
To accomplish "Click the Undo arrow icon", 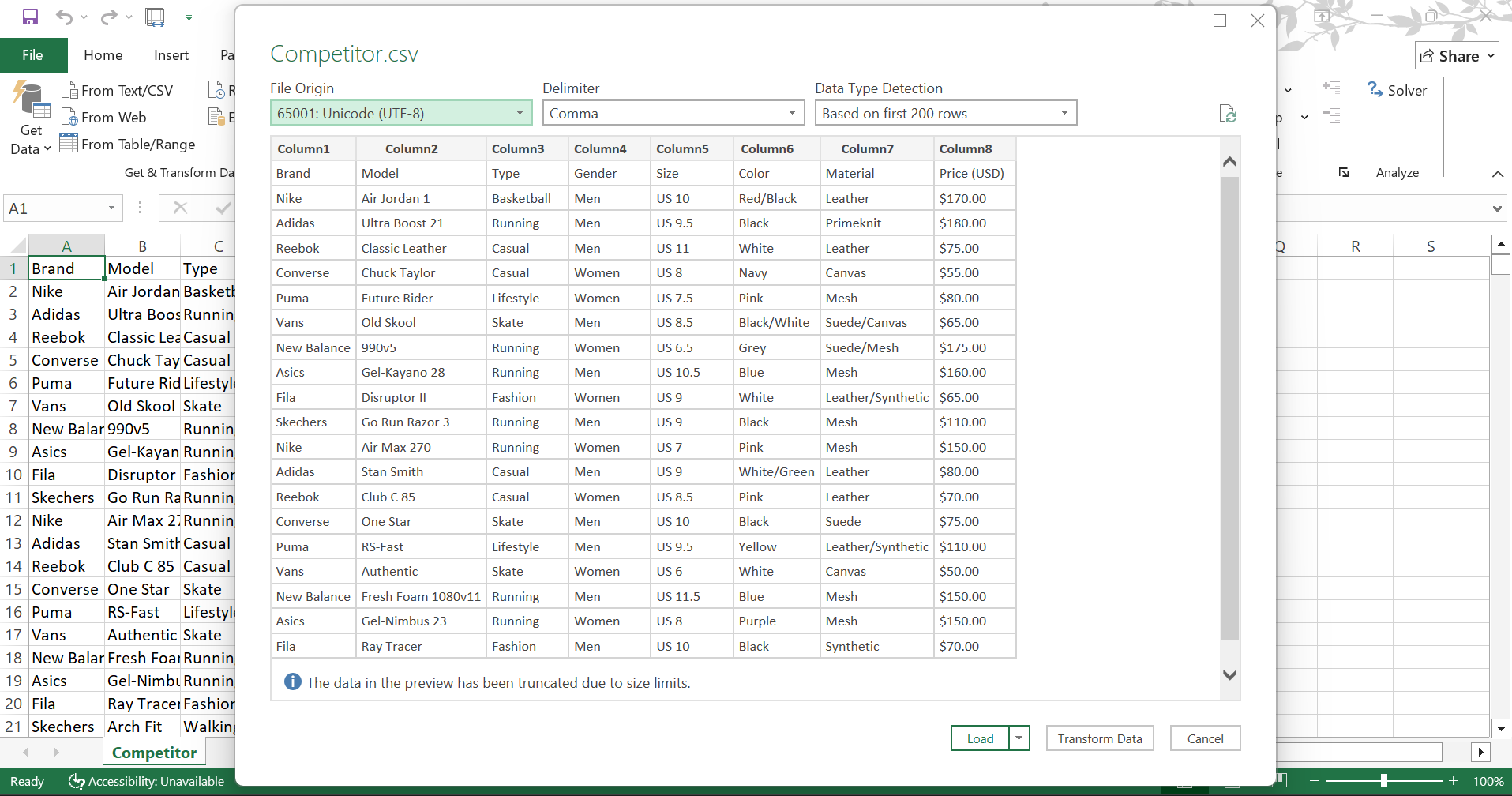I will point(64,17).
